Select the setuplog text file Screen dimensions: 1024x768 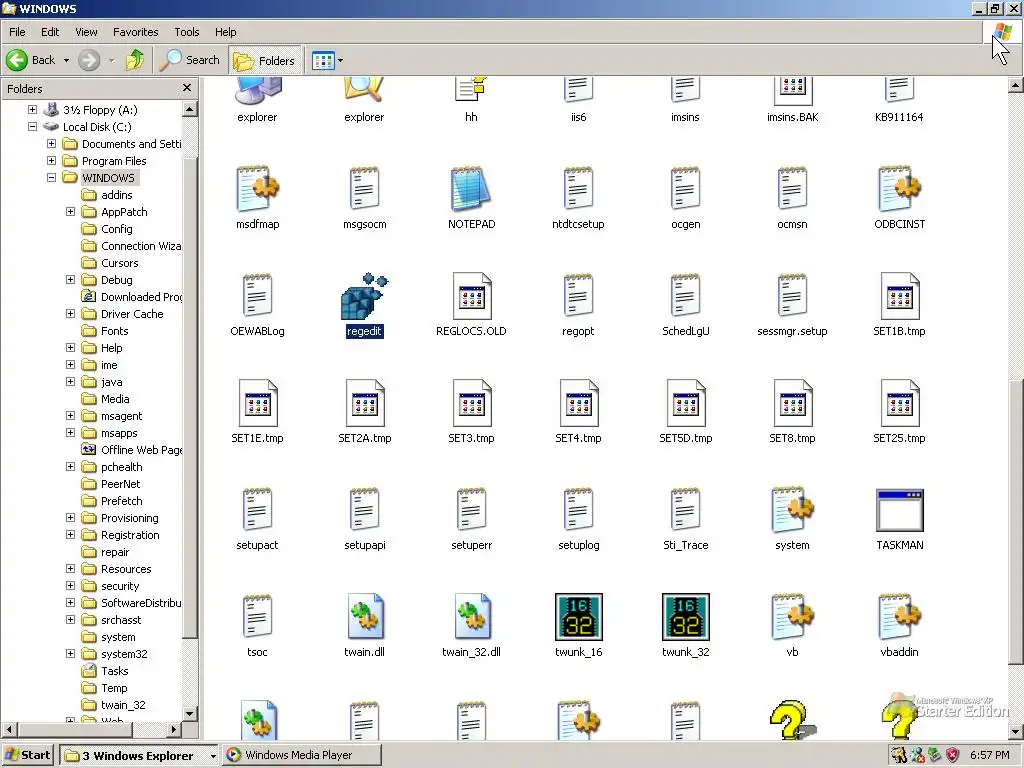pyautogui.click(x=579, y=510)
